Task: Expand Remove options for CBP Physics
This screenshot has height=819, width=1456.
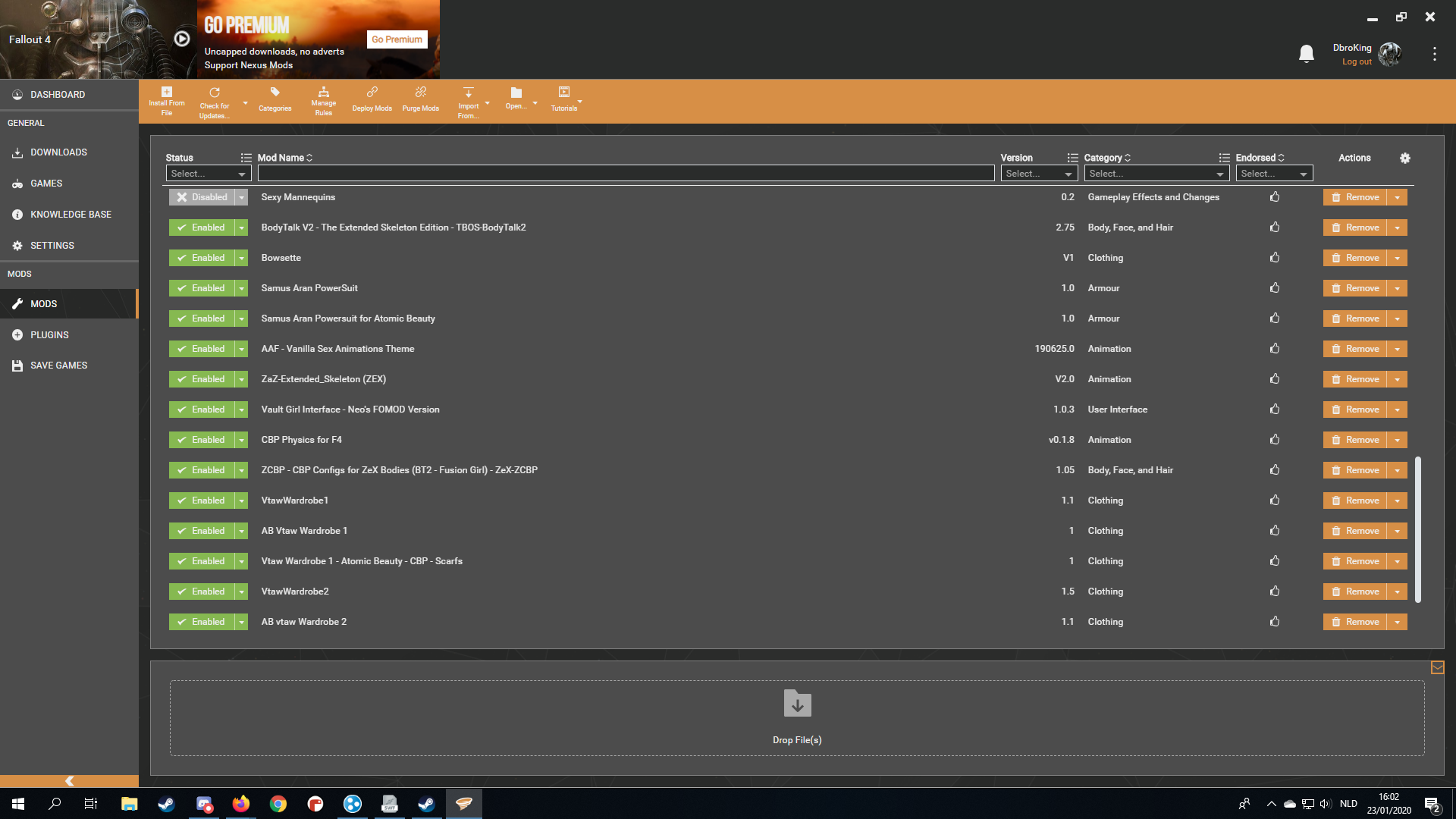Action: click(1397, 440)
